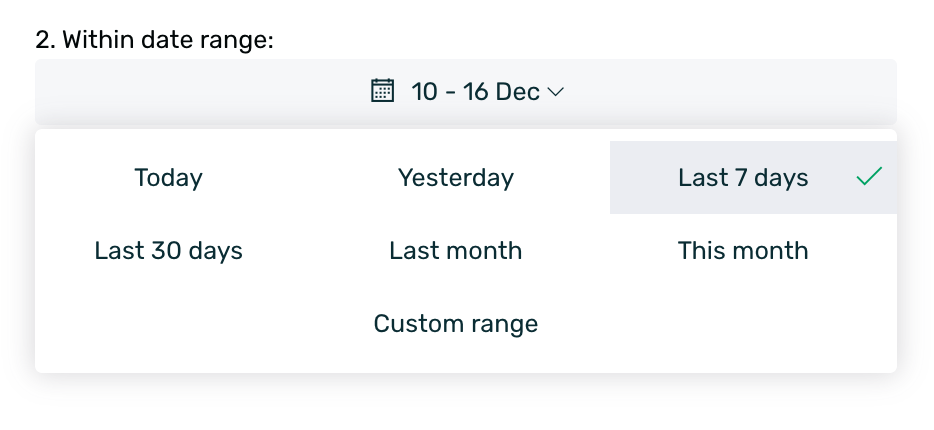Pick the Last 30 days range

168,250
